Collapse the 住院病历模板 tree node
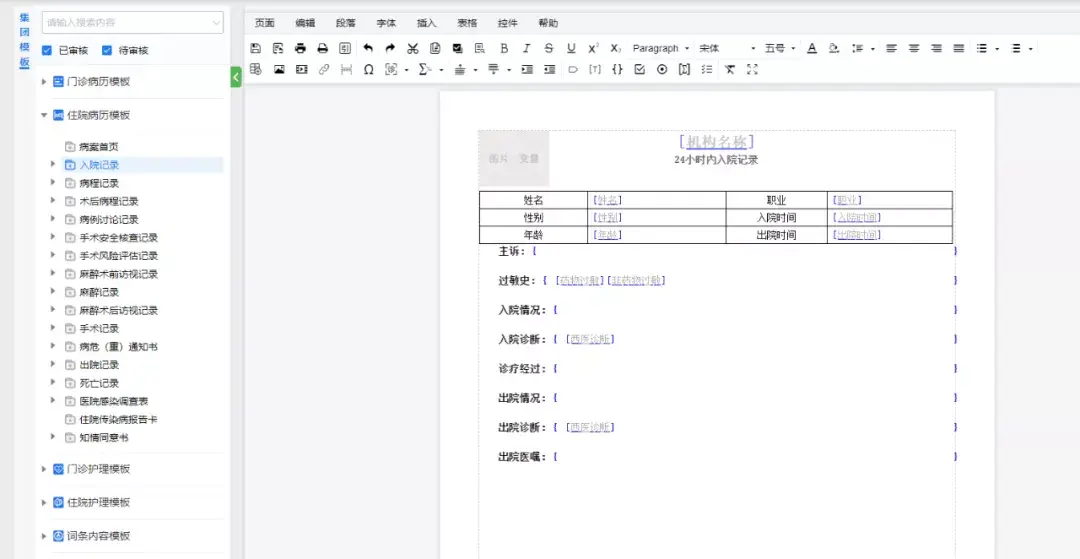 (x=44, y=115)
